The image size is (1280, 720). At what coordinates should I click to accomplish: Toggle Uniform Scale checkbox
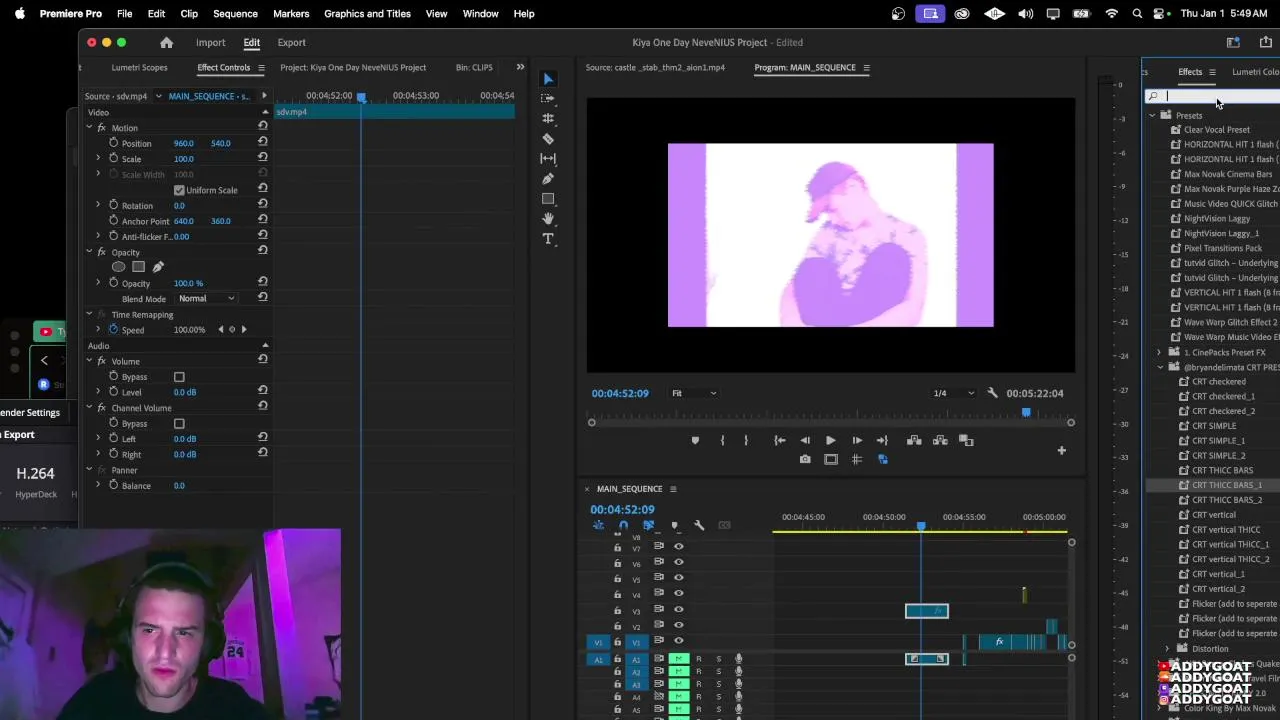coord(179,190)
